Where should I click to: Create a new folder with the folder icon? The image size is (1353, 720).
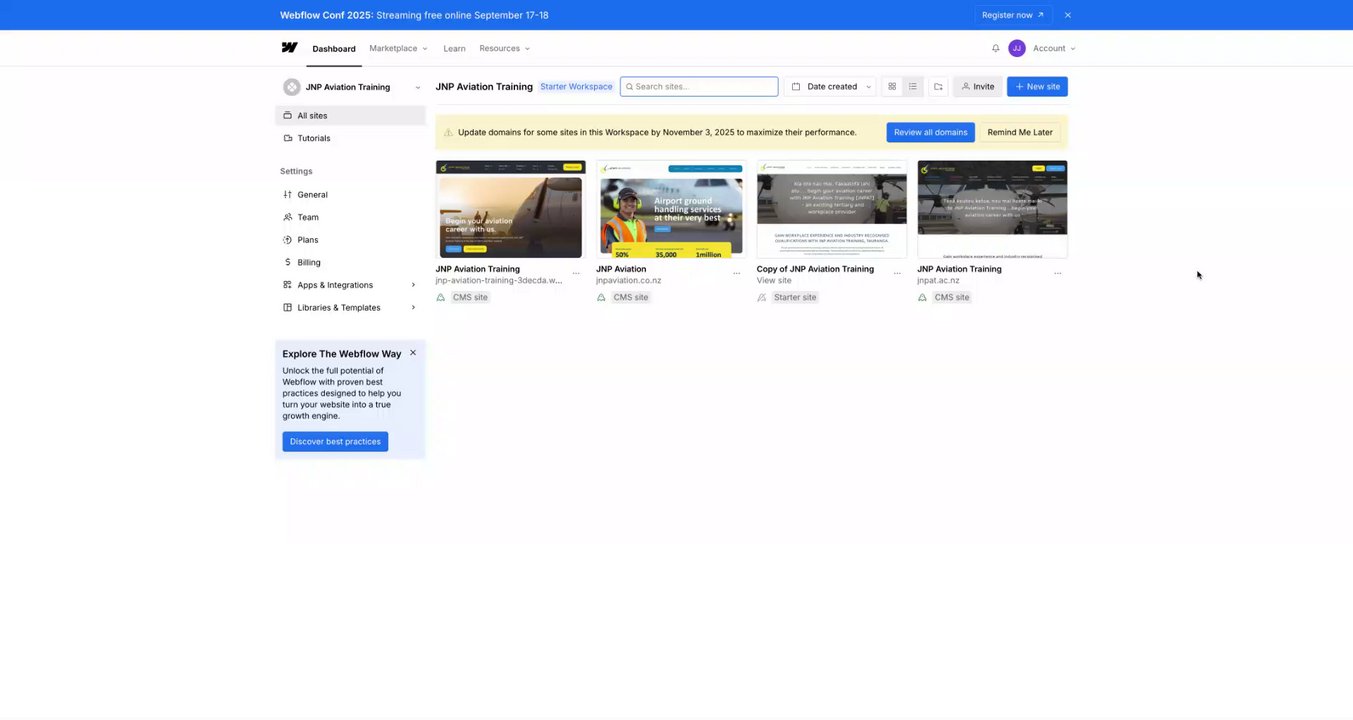tap(938, 87)
